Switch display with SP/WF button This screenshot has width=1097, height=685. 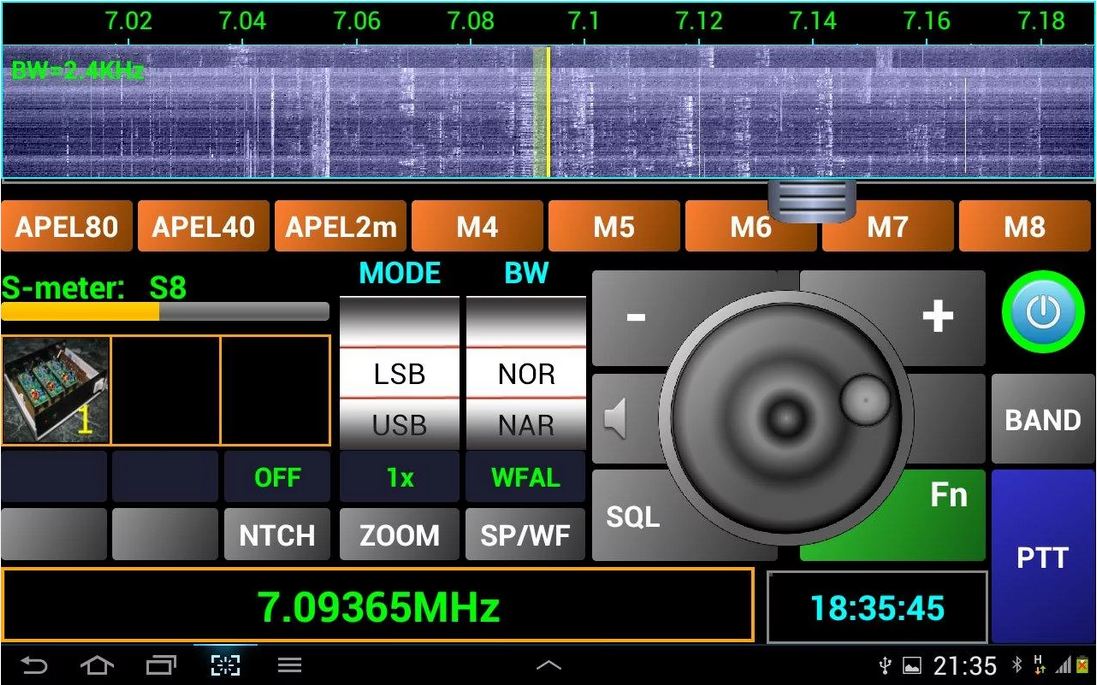[525, 535]
